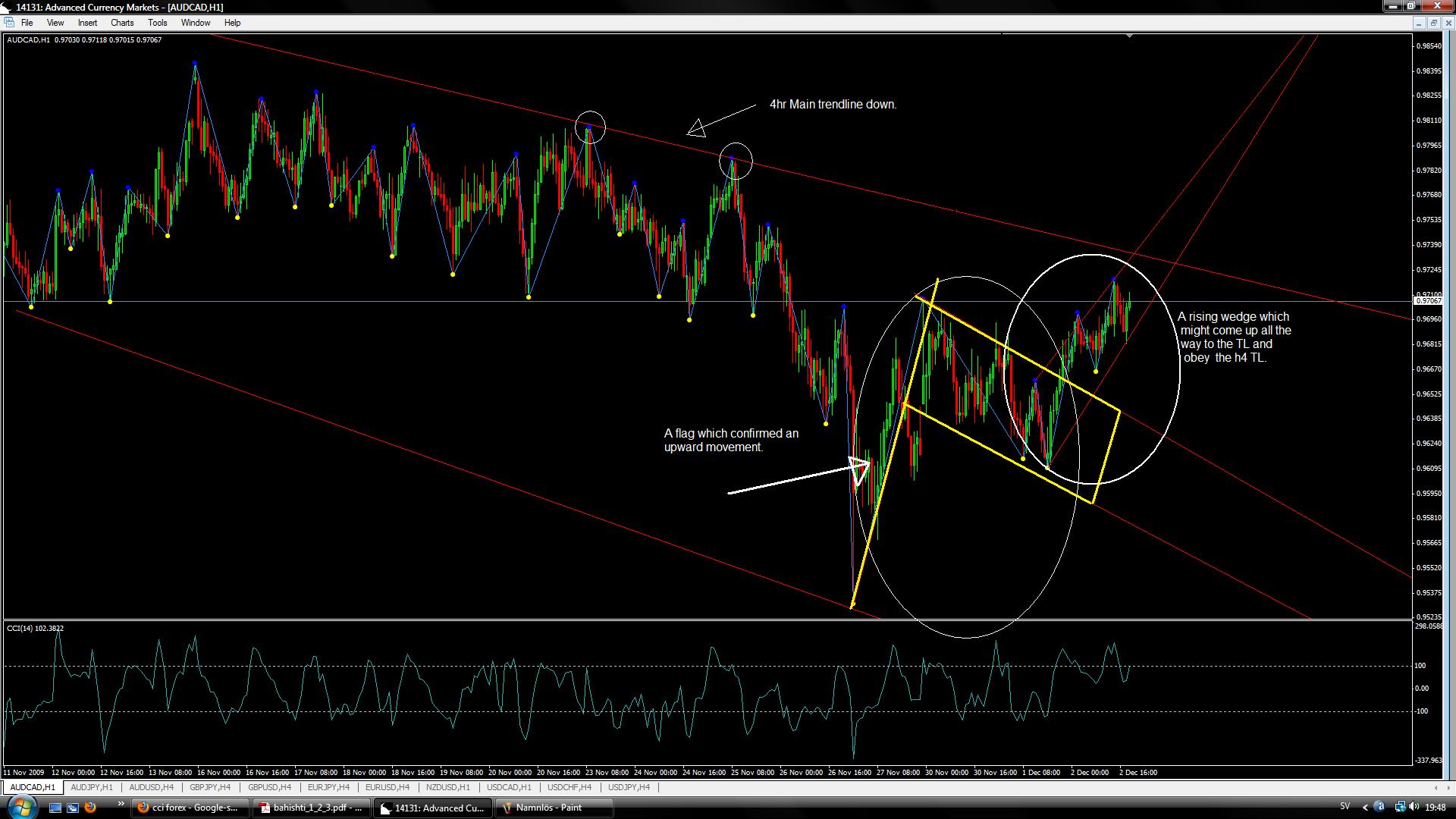Click the volume speaker tray icon

(x=1415, y=807)
